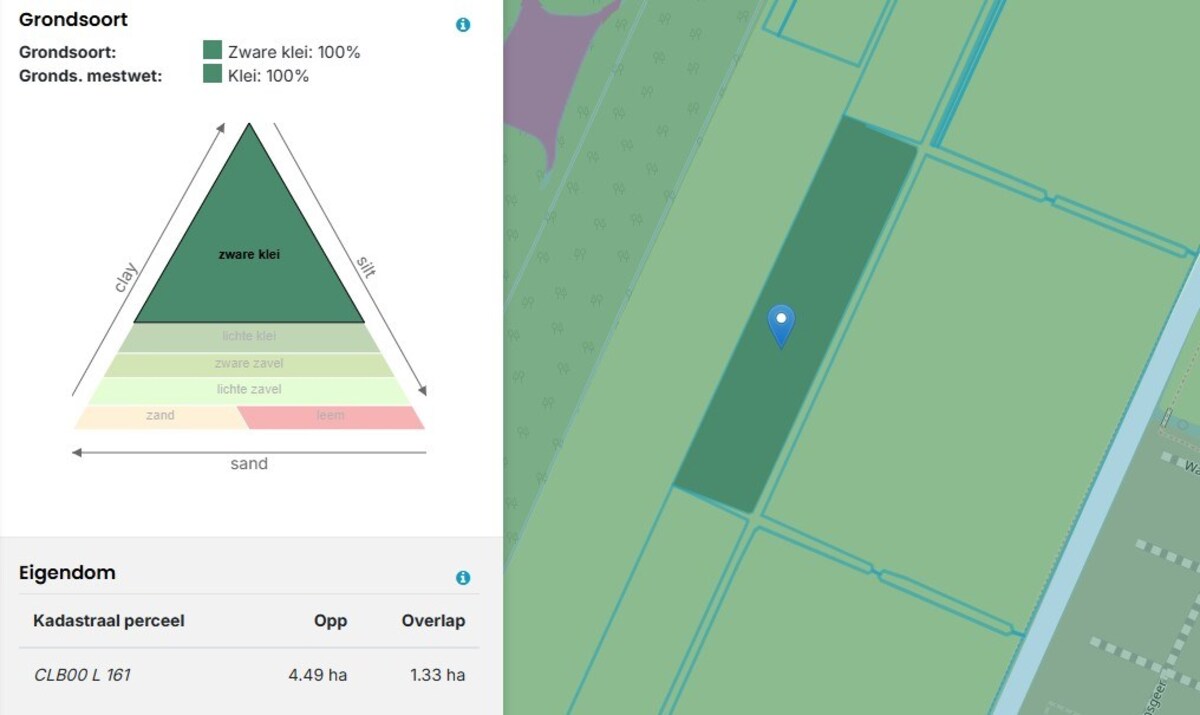Image resolution: width=1200 pixels, height=715 pixels.
Task: Sort by Kadastraal perceel column header
Action: [x=109, y=621]
